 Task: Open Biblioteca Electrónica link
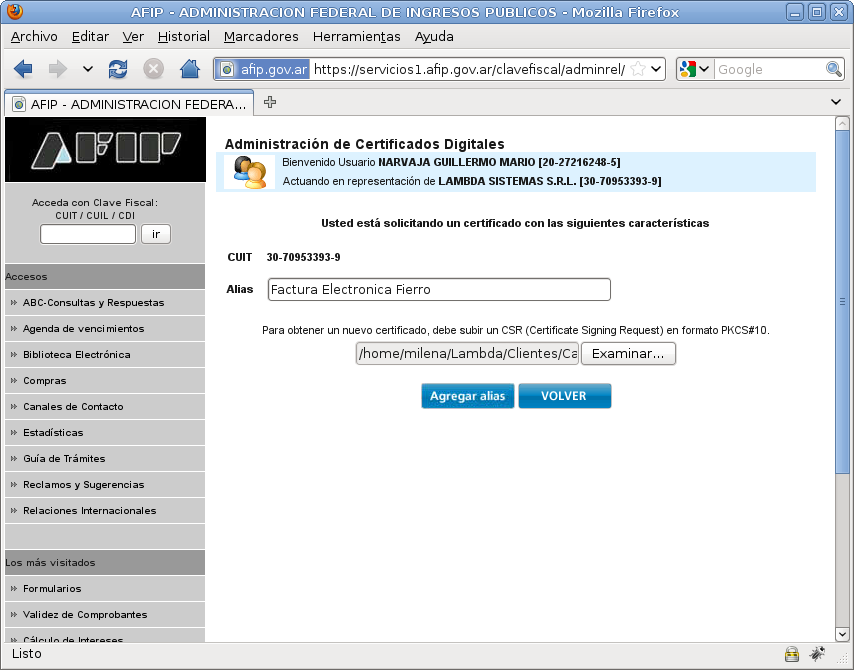[76, 355]
